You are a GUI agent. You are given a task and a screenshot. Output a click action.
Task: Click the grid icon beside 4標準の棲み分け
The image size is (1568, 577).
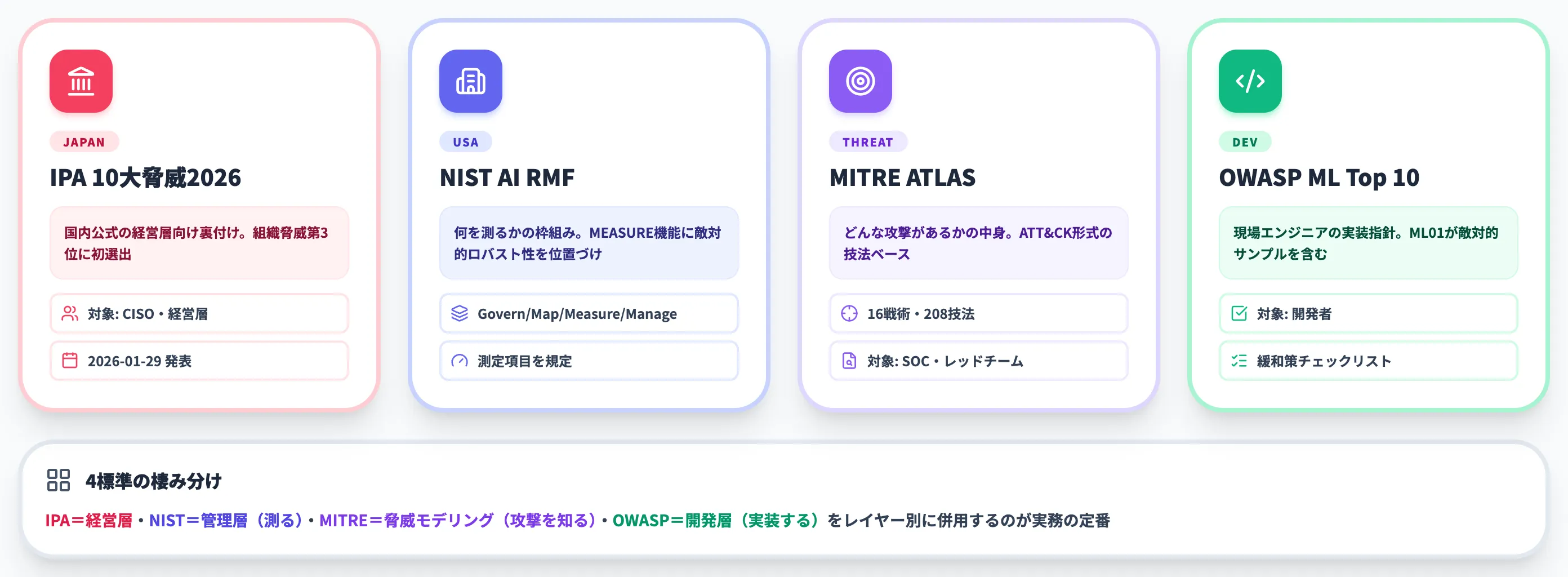[59, 480]
